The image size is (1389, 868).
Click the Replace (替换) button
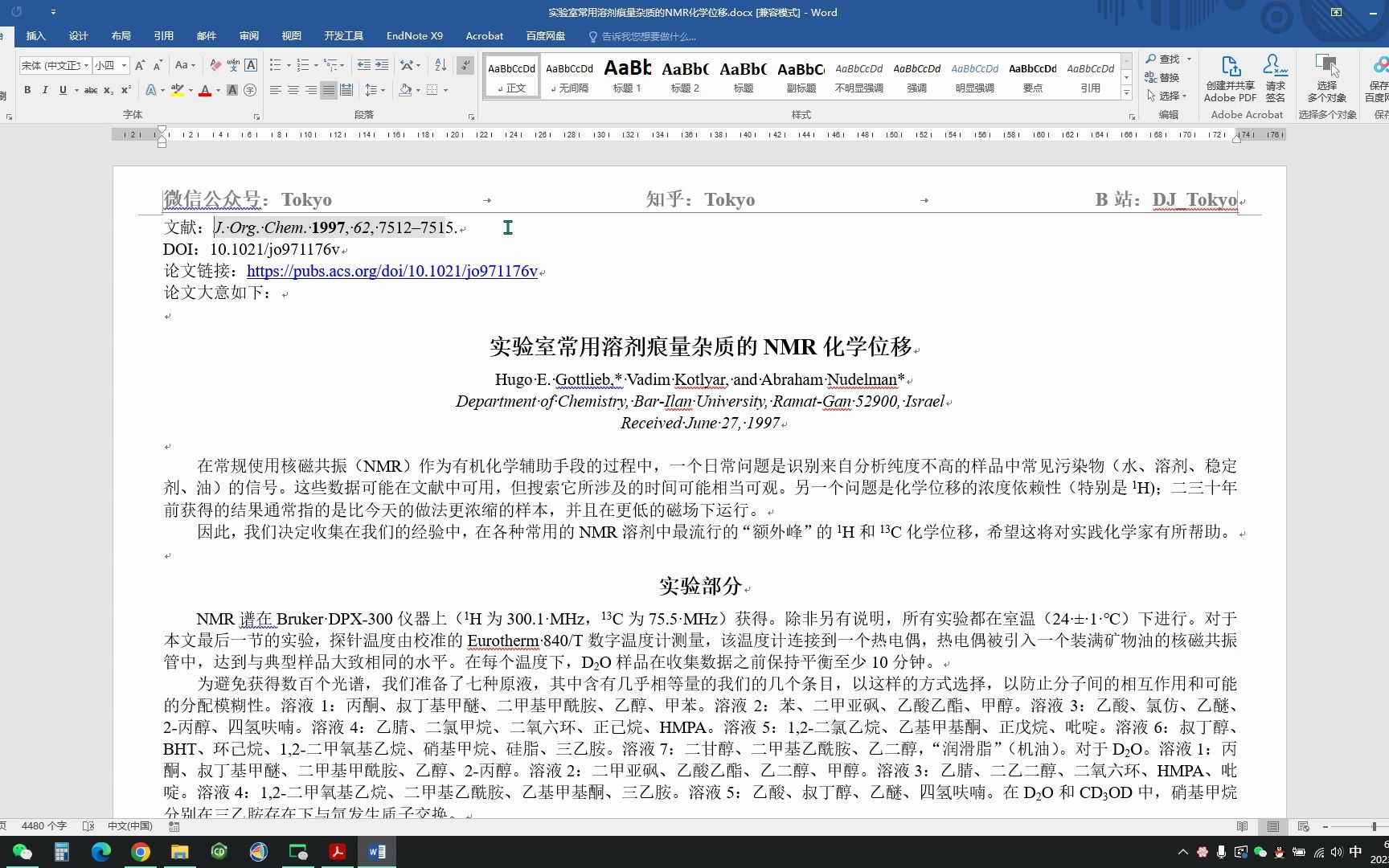(x=1163, y=77)
